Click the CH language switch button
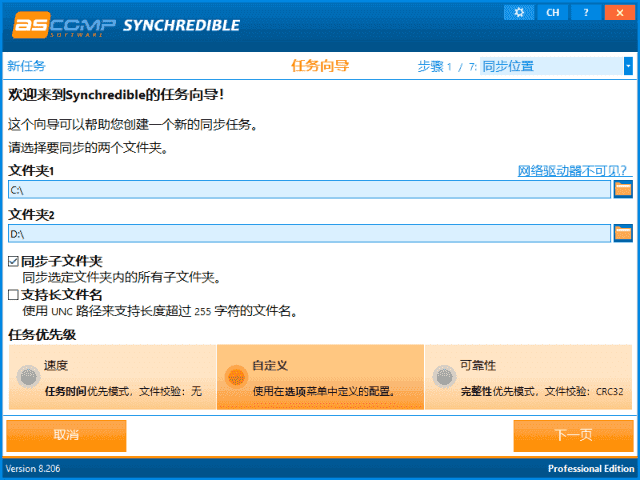 pos(551,12)
